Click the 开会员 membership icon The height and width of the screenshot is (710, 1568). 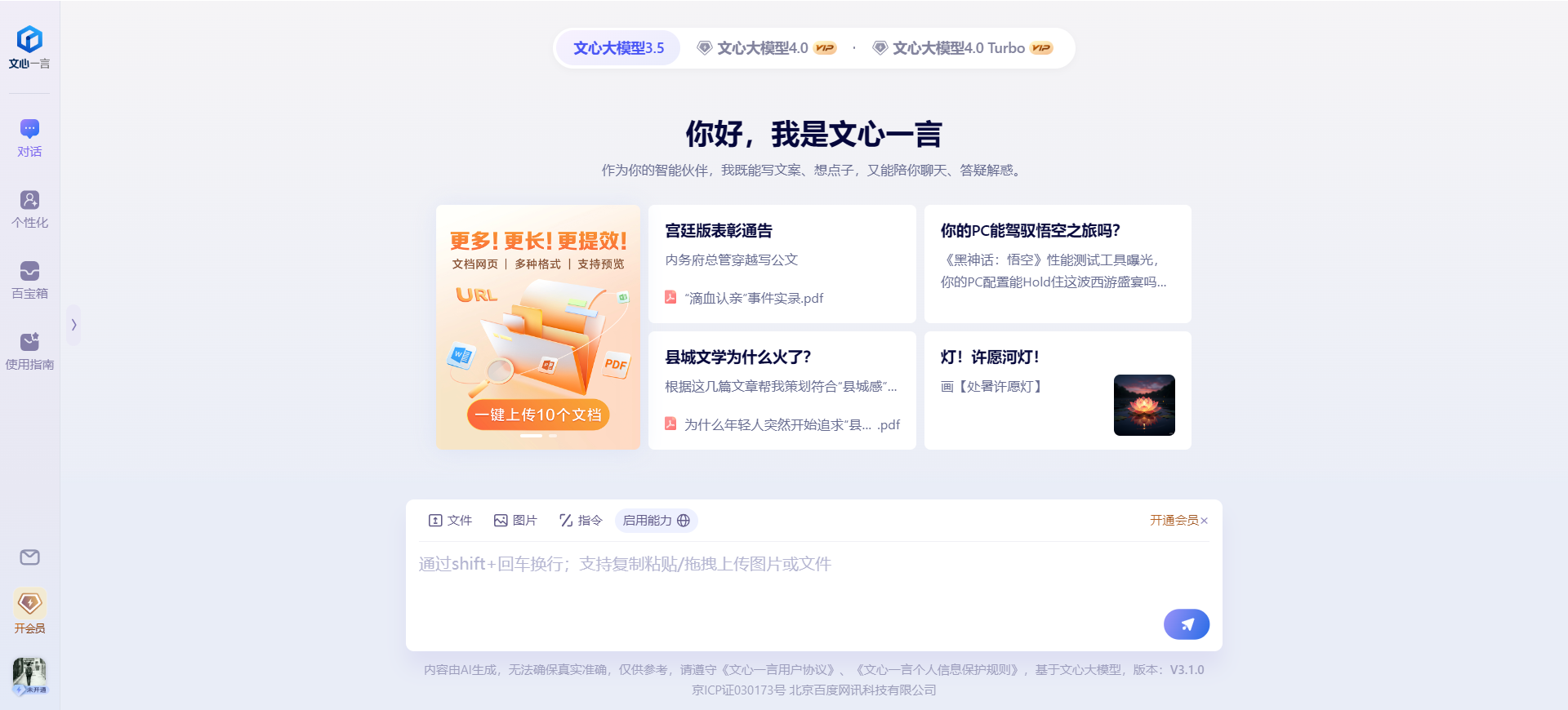29,610
